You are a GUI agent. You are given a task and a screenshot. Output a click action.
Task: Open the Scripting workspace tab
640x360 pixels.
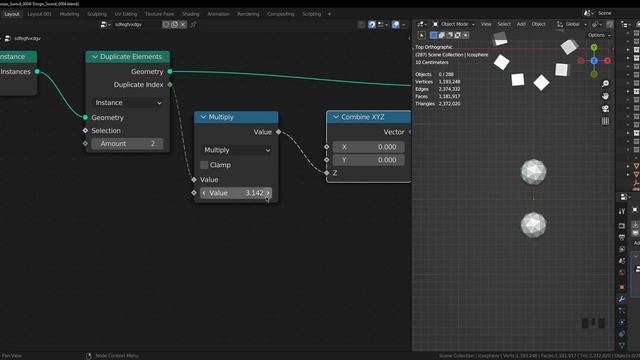click(x=311, y=14)
